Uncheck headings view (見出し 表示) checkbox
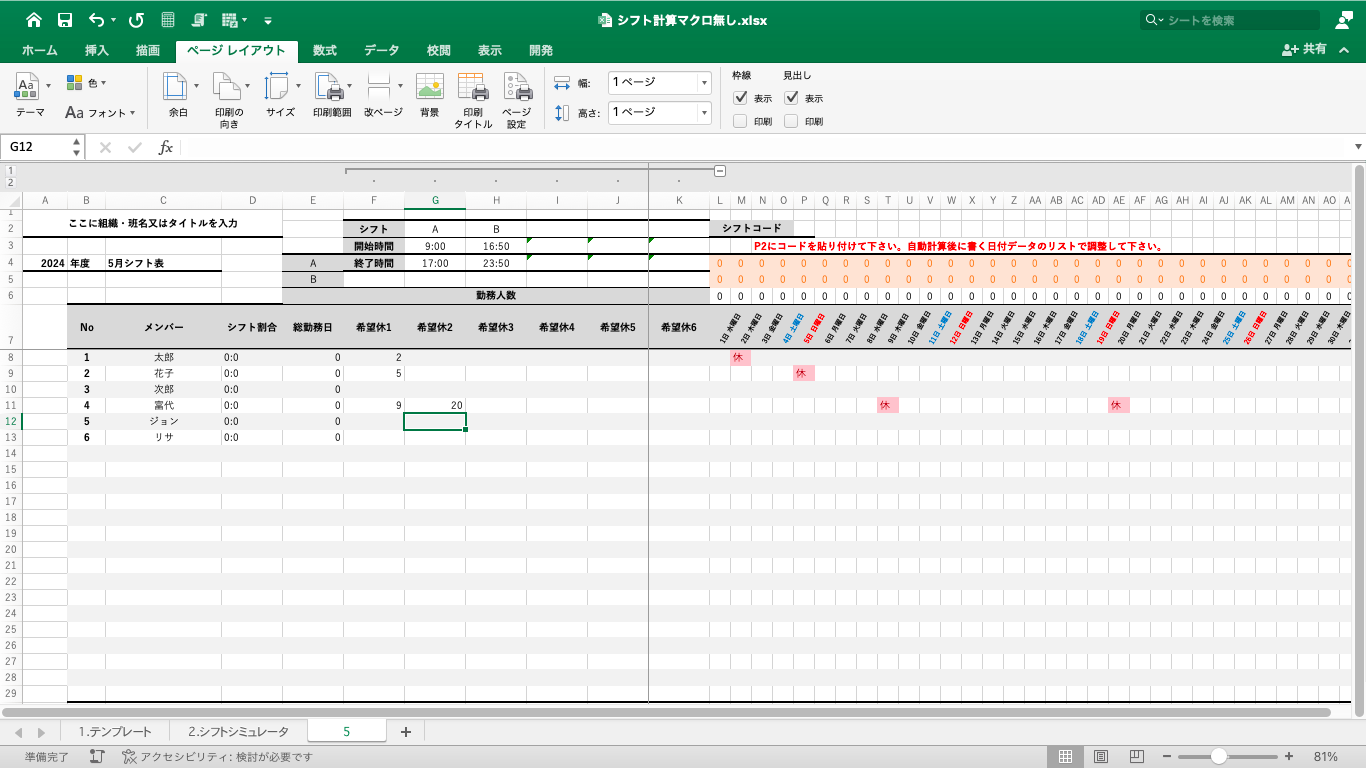This screenshot has height=768, width=1366. click(x=791, y=98)
